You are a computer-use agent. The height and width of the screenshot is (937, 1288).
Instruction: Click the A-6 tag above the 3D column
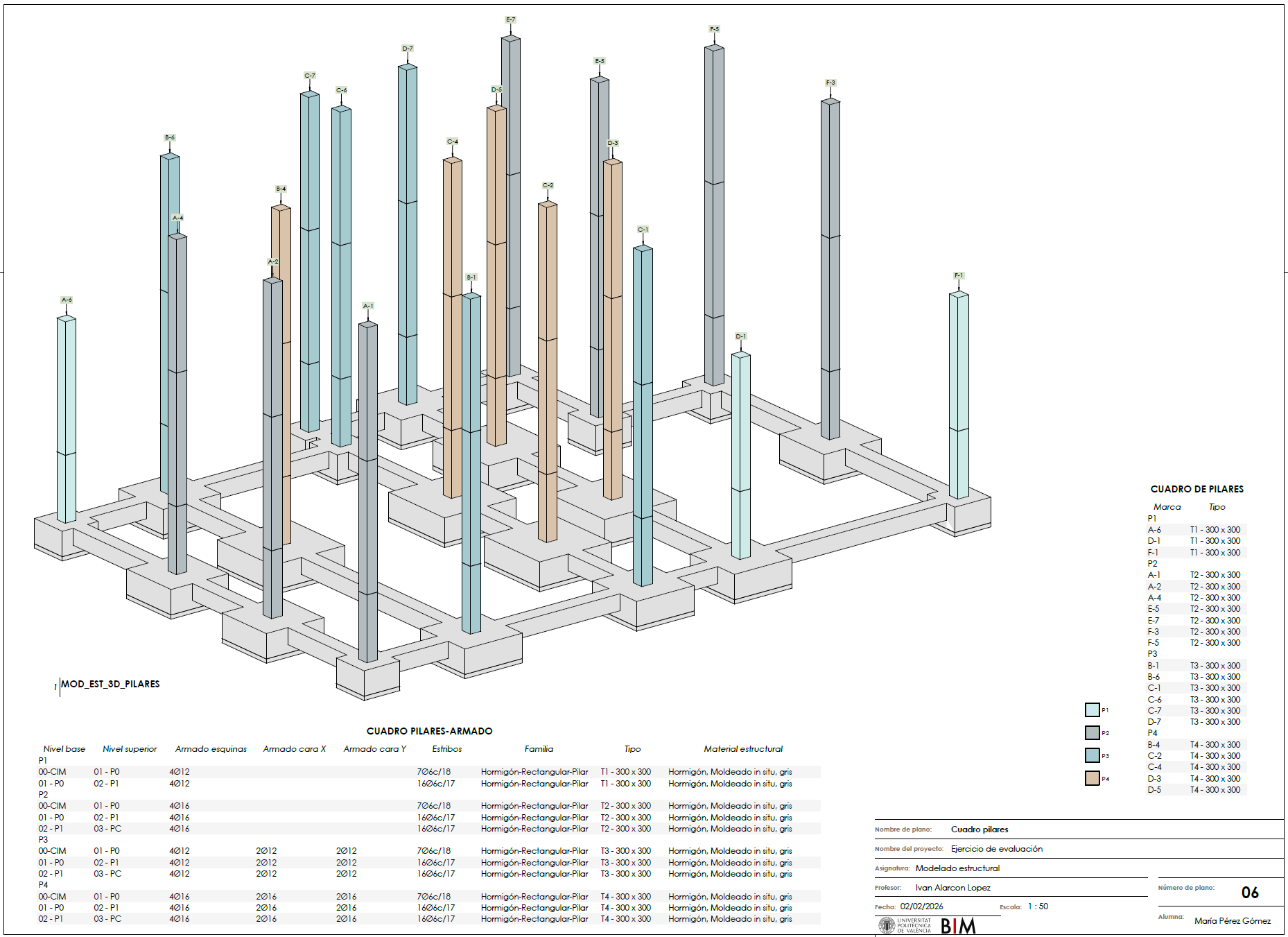coord(67,300)
